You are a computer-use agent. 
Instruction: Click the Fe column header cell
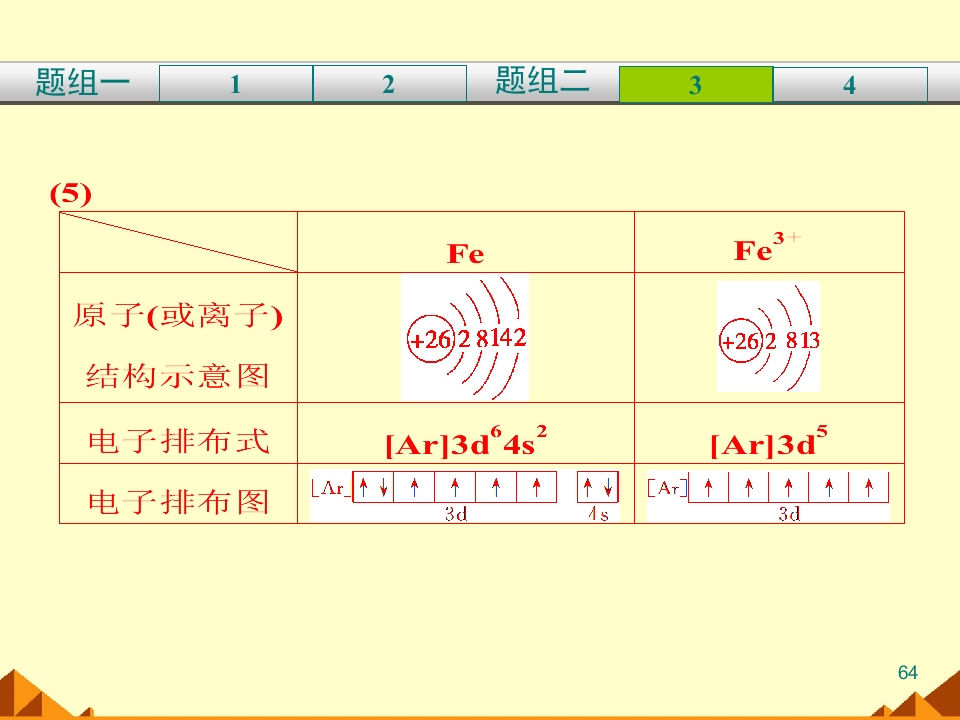click(465, 253)
